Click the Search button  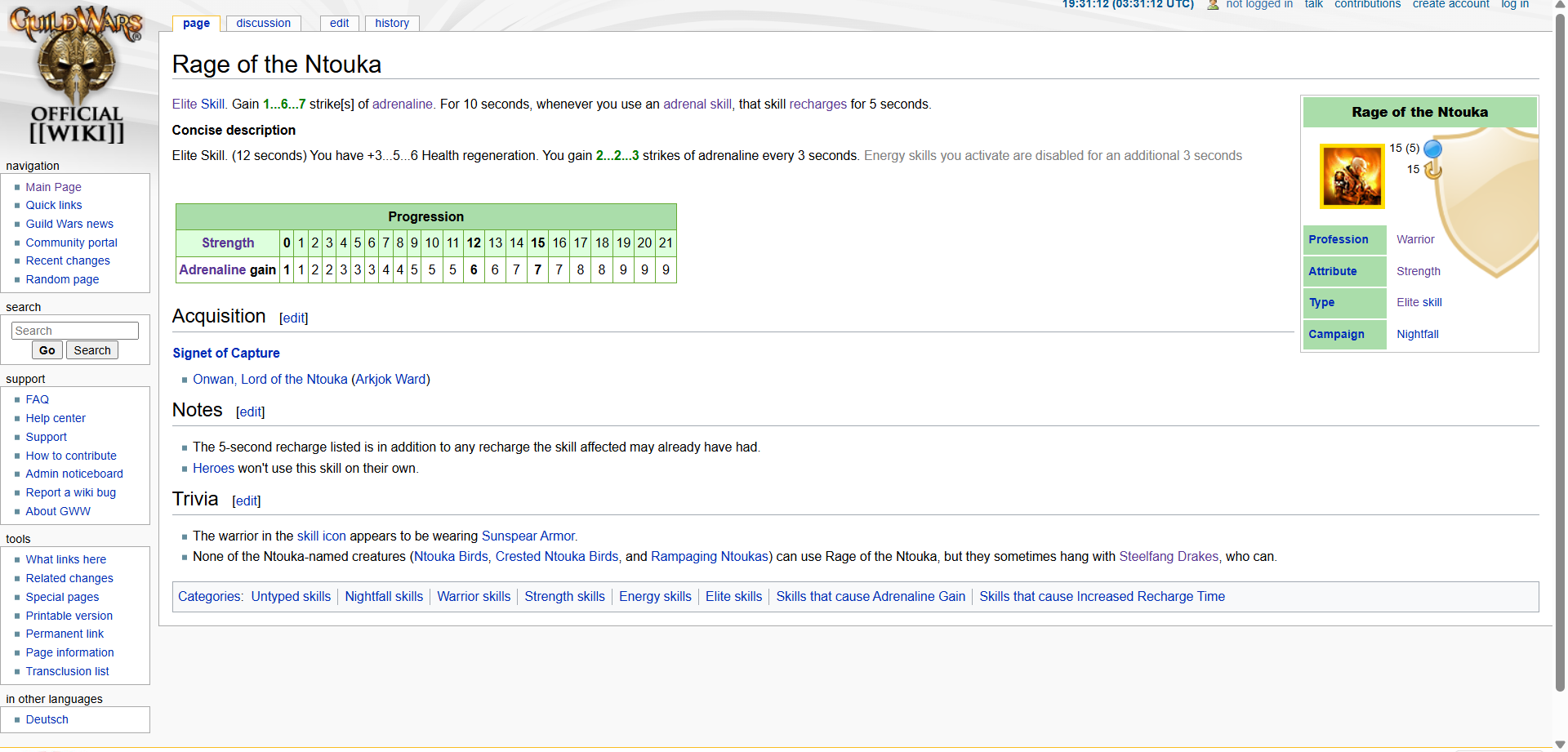(x=92, y=350)
